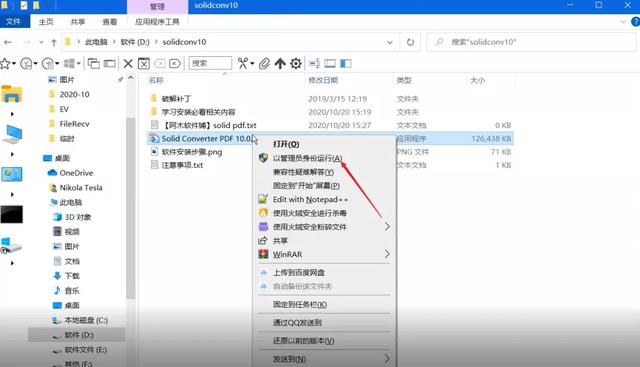Open the address bar history dropdown
Viewport: 640px width, 367px height.
coord(390,42)
